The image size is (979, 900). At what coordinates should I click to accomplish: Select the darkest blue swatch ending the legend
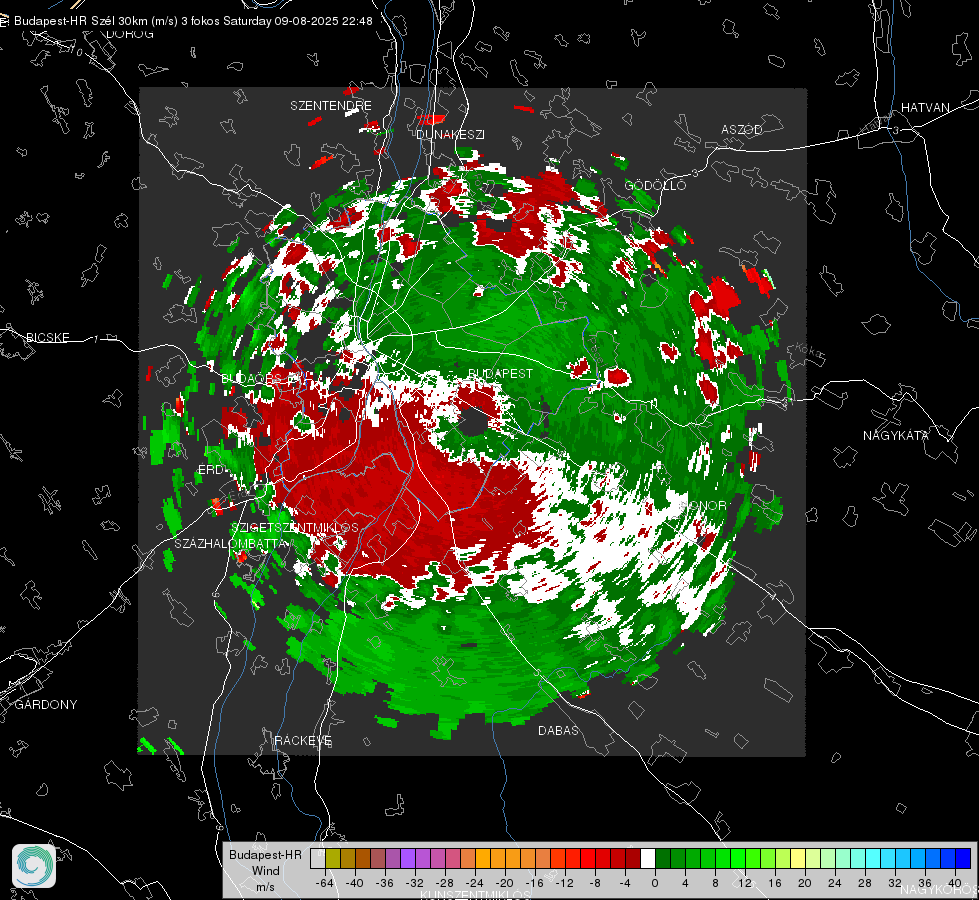(963, 859)
